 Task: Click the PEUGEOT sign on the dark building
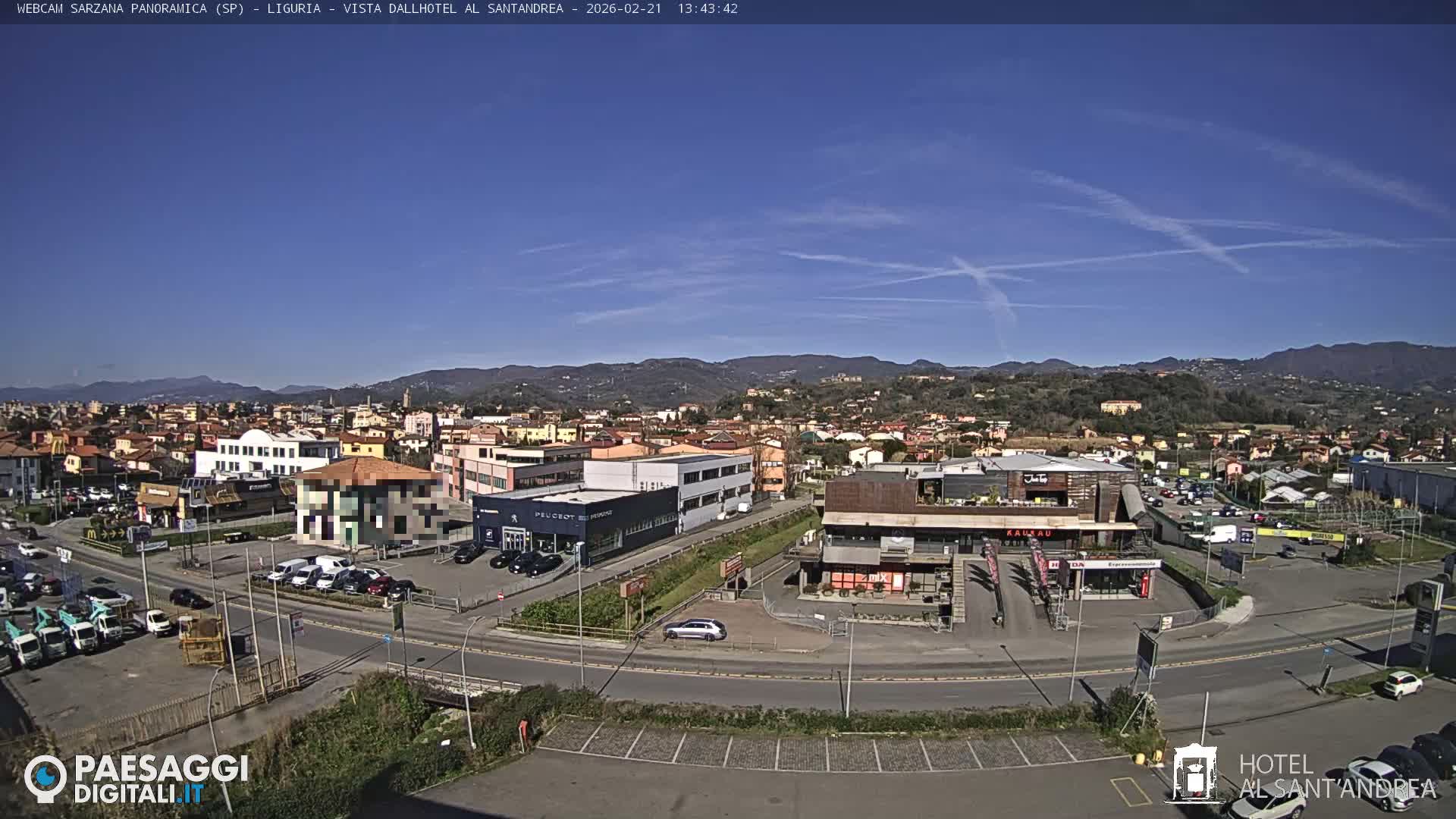point(554,516)
